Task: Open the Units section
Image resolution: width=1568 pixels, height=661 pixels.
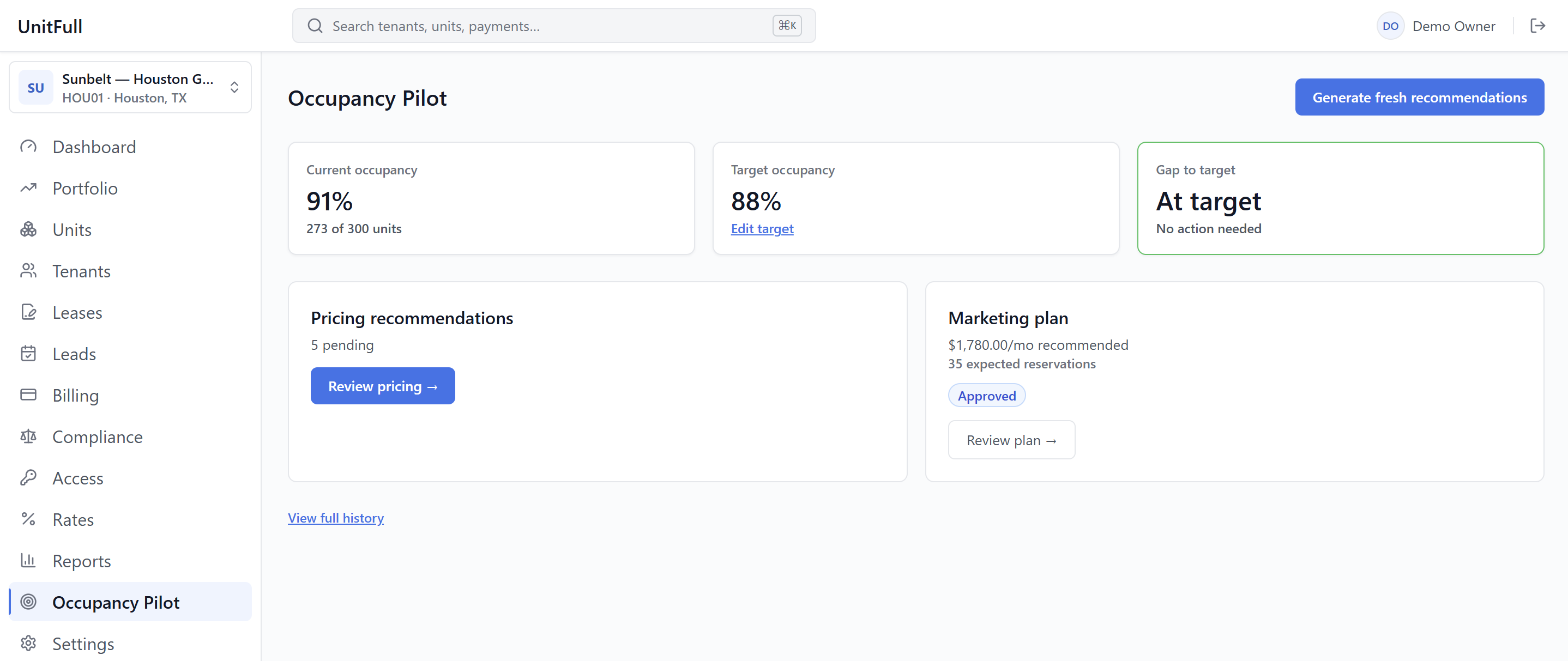Action: click(130, 229)
